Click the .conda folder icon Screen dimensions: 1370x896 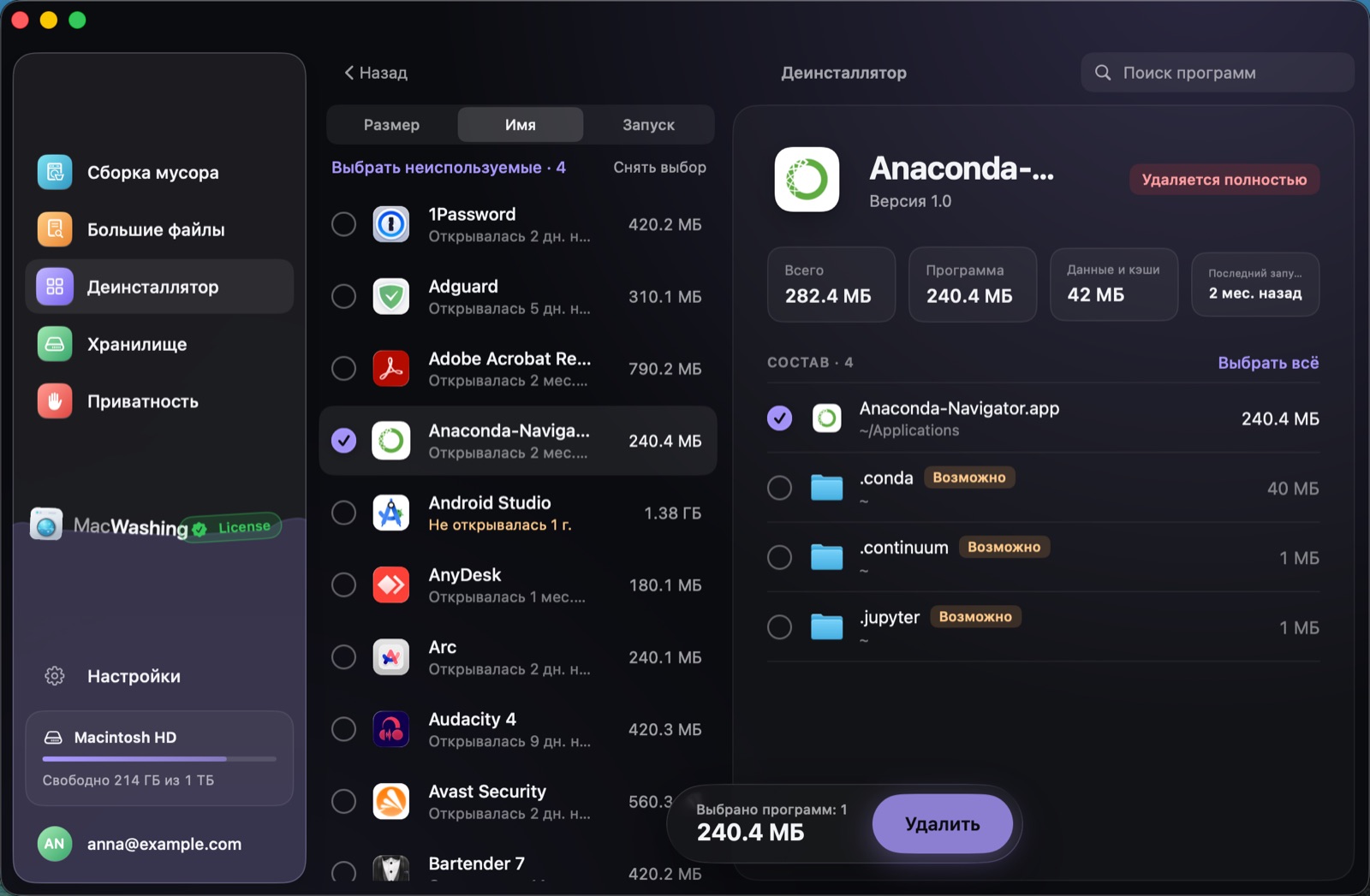coord(827,488)
